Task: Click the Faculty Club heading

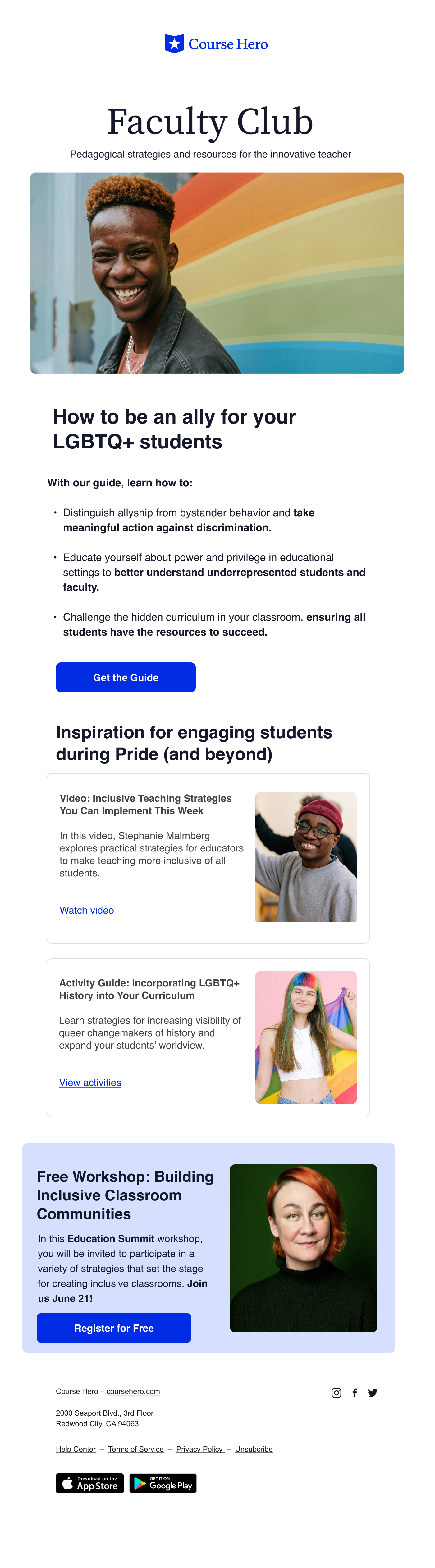Action: click(210, 122)
